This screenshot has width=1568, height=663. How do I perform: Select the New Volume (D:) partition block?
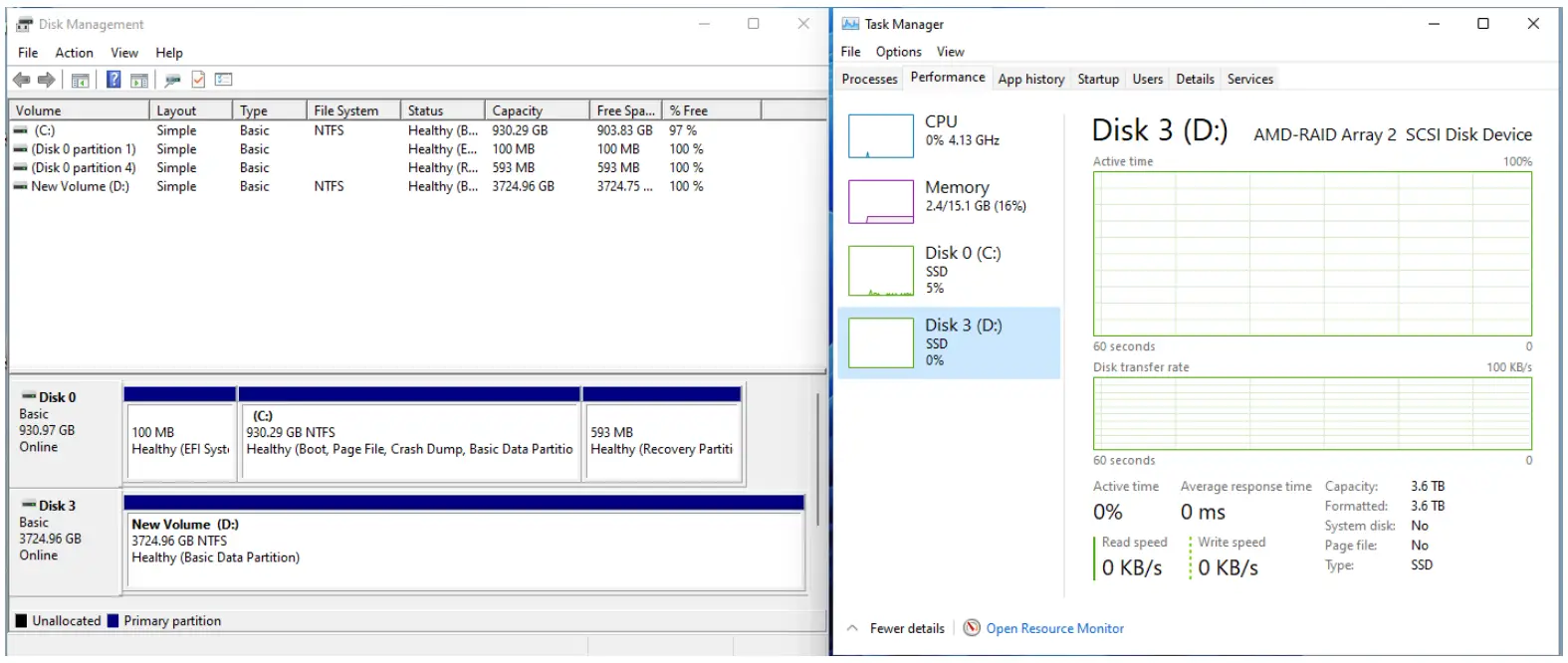coord(464,550)
